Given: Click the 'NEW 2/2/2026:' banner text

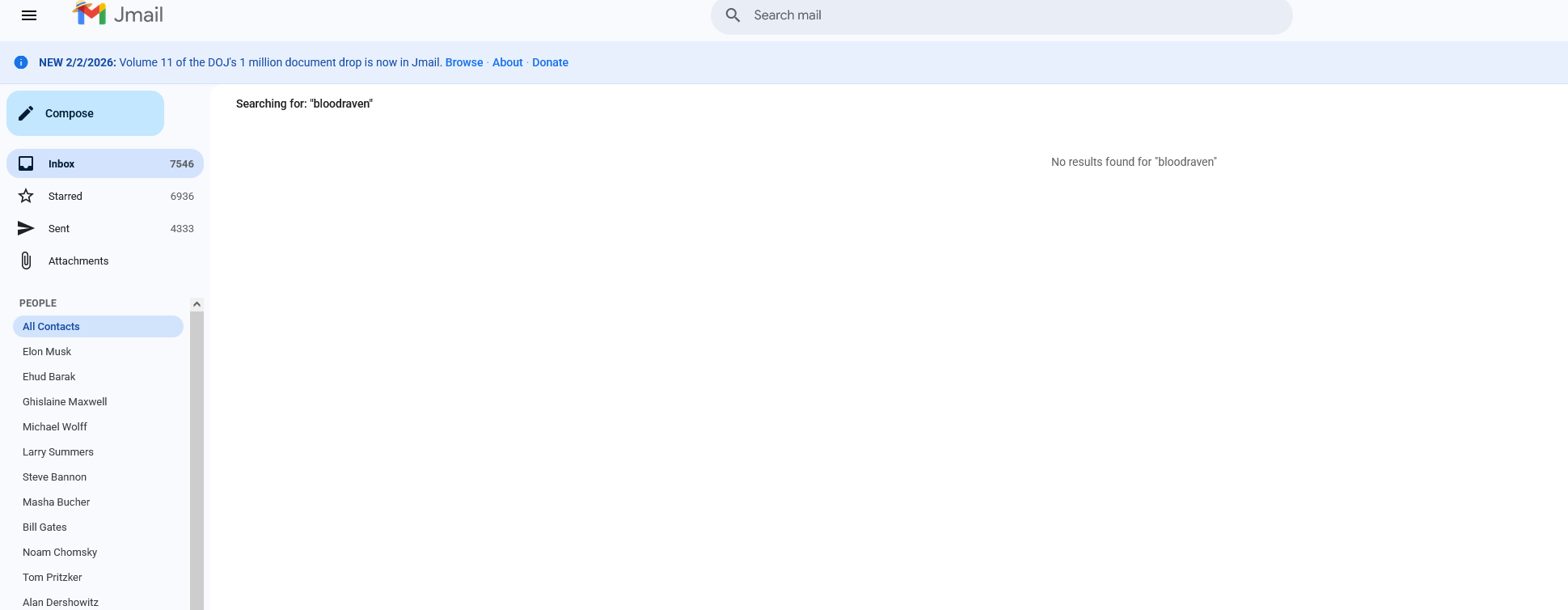Looking at the screenshot, I should [78, 62].
